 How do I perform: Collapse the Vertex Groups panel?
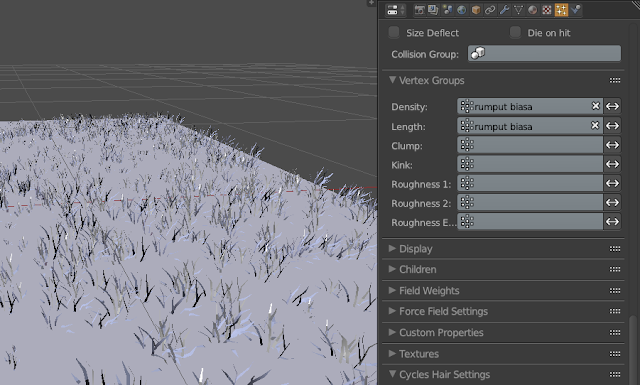[392, 80]
